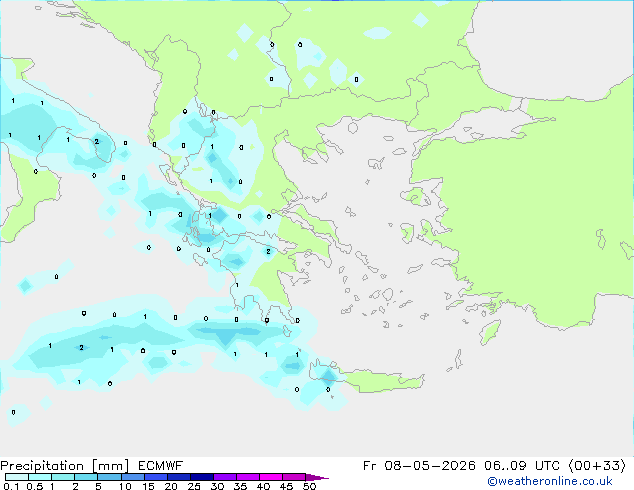Viewport: 634px width, 490px height.
Task: Click the '45' legend scale label
Action: click(286, 486)
